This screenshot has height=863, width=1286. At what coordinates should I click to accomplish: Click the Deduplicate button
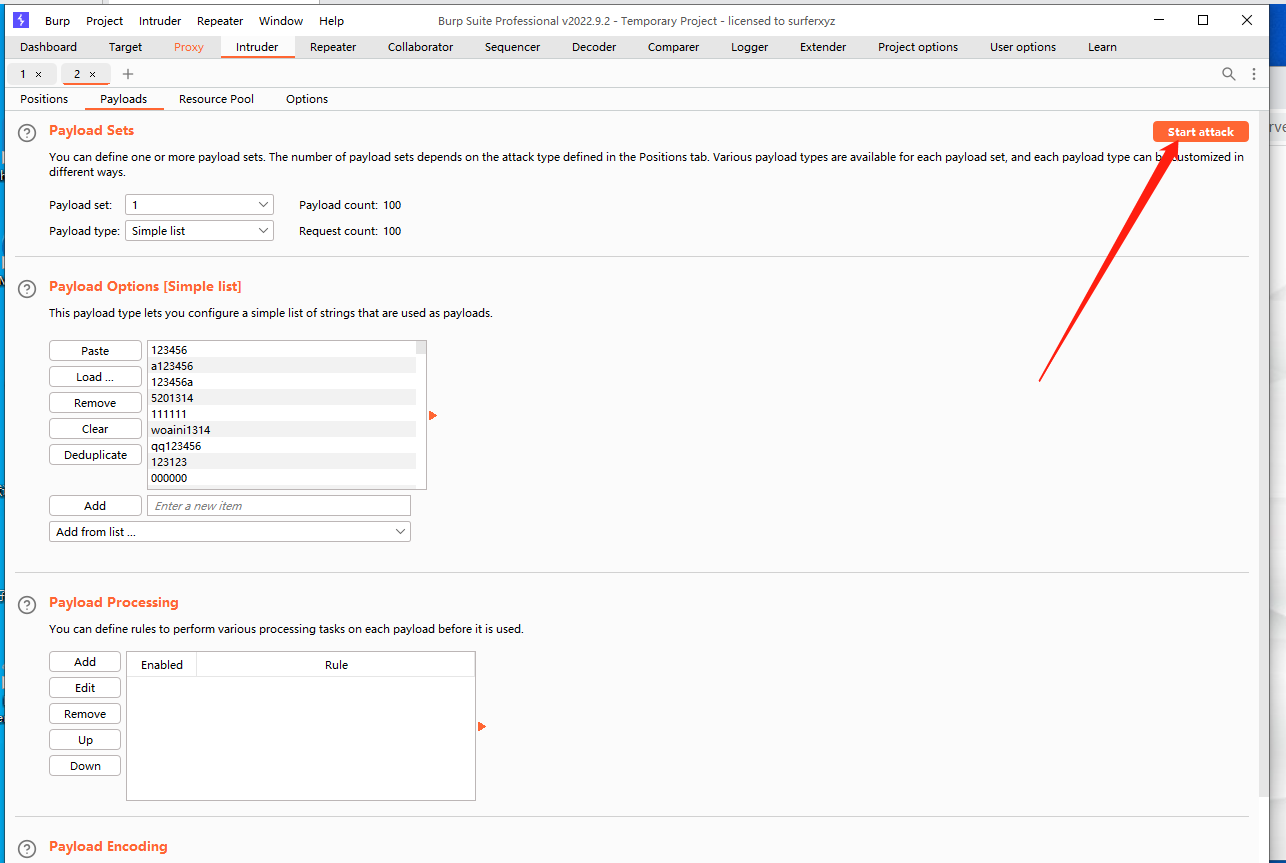pyautogui.click(x=95, y=455)
